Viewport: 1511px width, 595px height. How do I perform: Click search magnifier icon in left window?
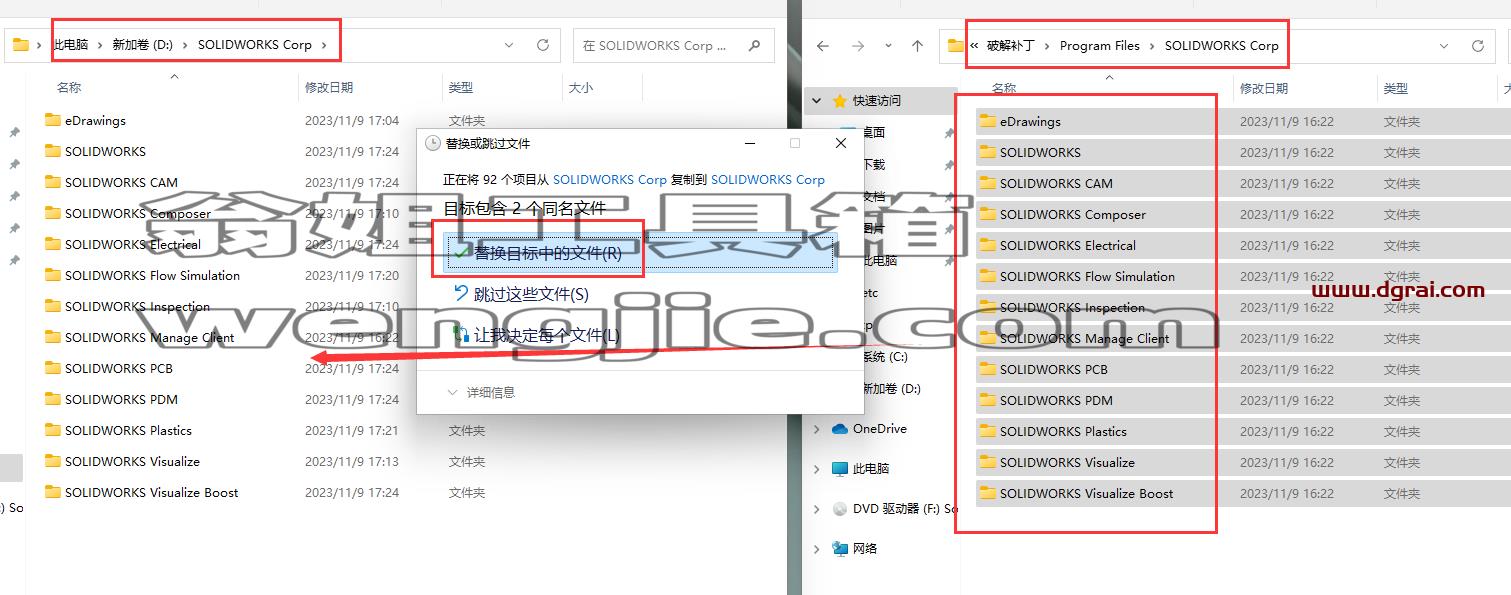pyautogui.click(x=754, y=45)
